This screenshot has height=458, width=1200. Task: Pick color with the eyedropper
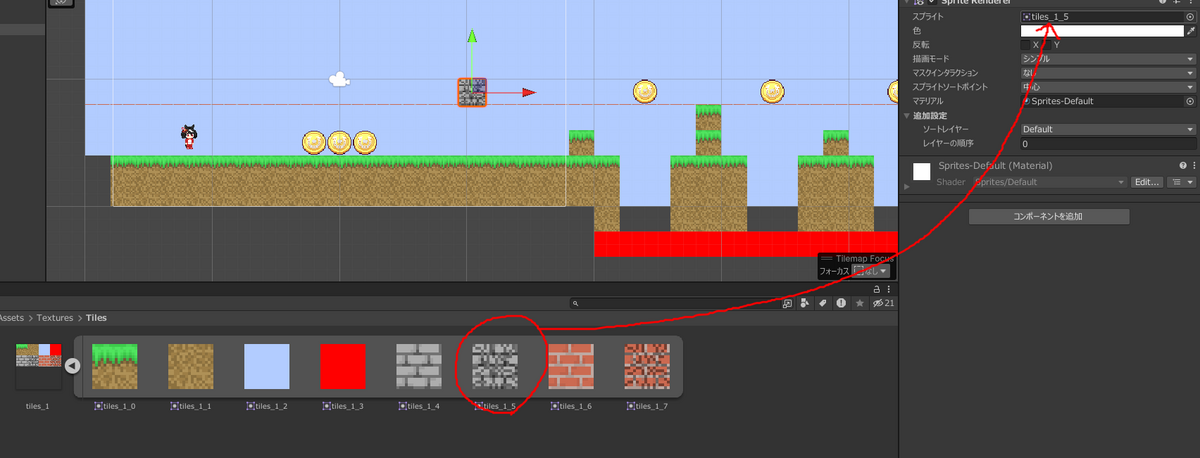pyautogui.click(x=1190, y=31)
